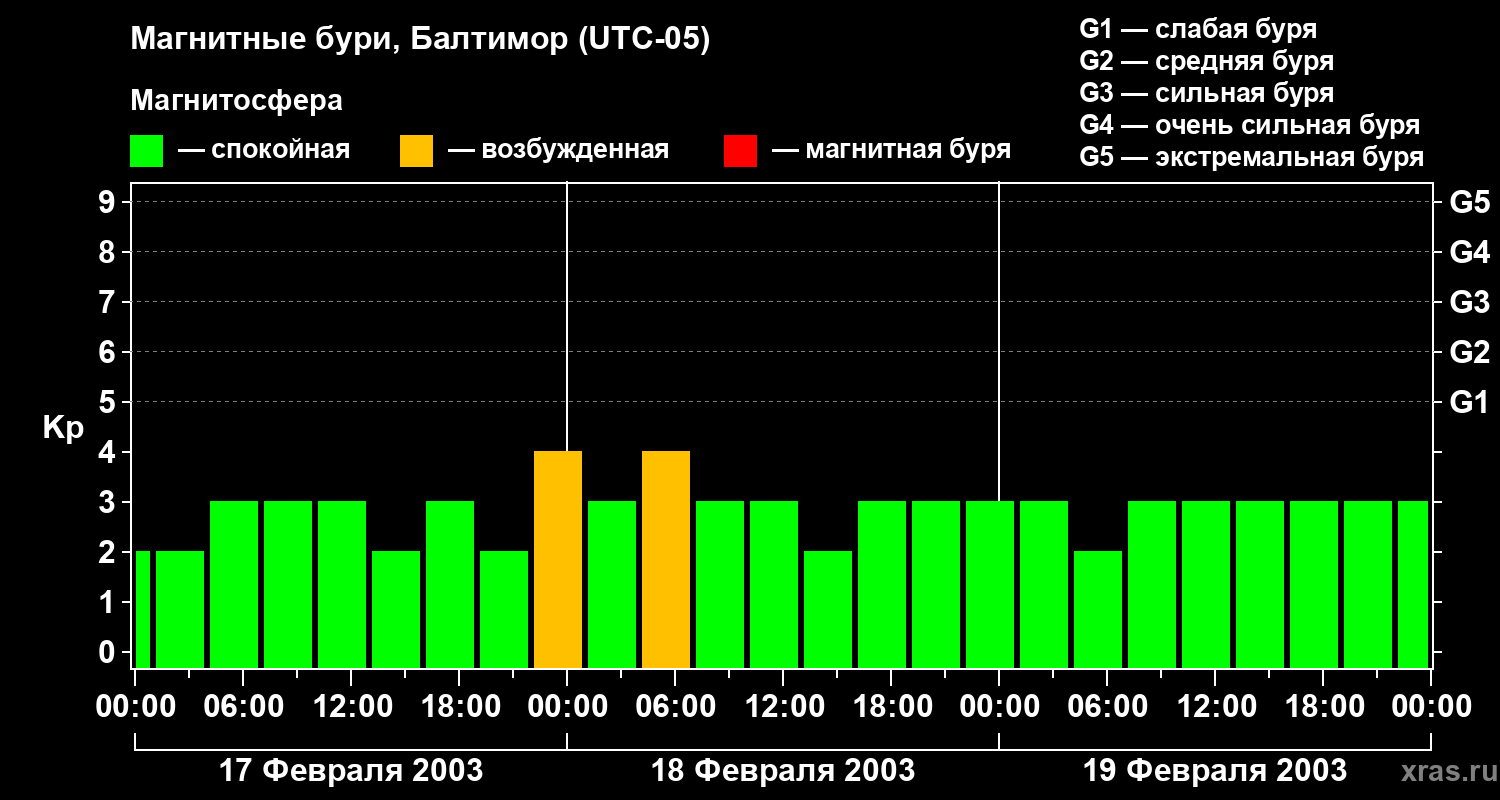The width and height of the screenshot is (1500, 800).
Task: Click the 'Kp' axis title
Action: [63, 427]
